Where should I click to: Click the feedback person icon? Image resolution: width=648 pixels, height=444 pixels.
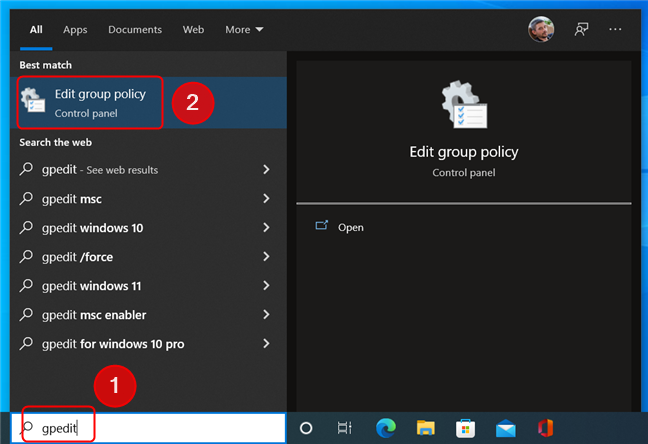581,29
